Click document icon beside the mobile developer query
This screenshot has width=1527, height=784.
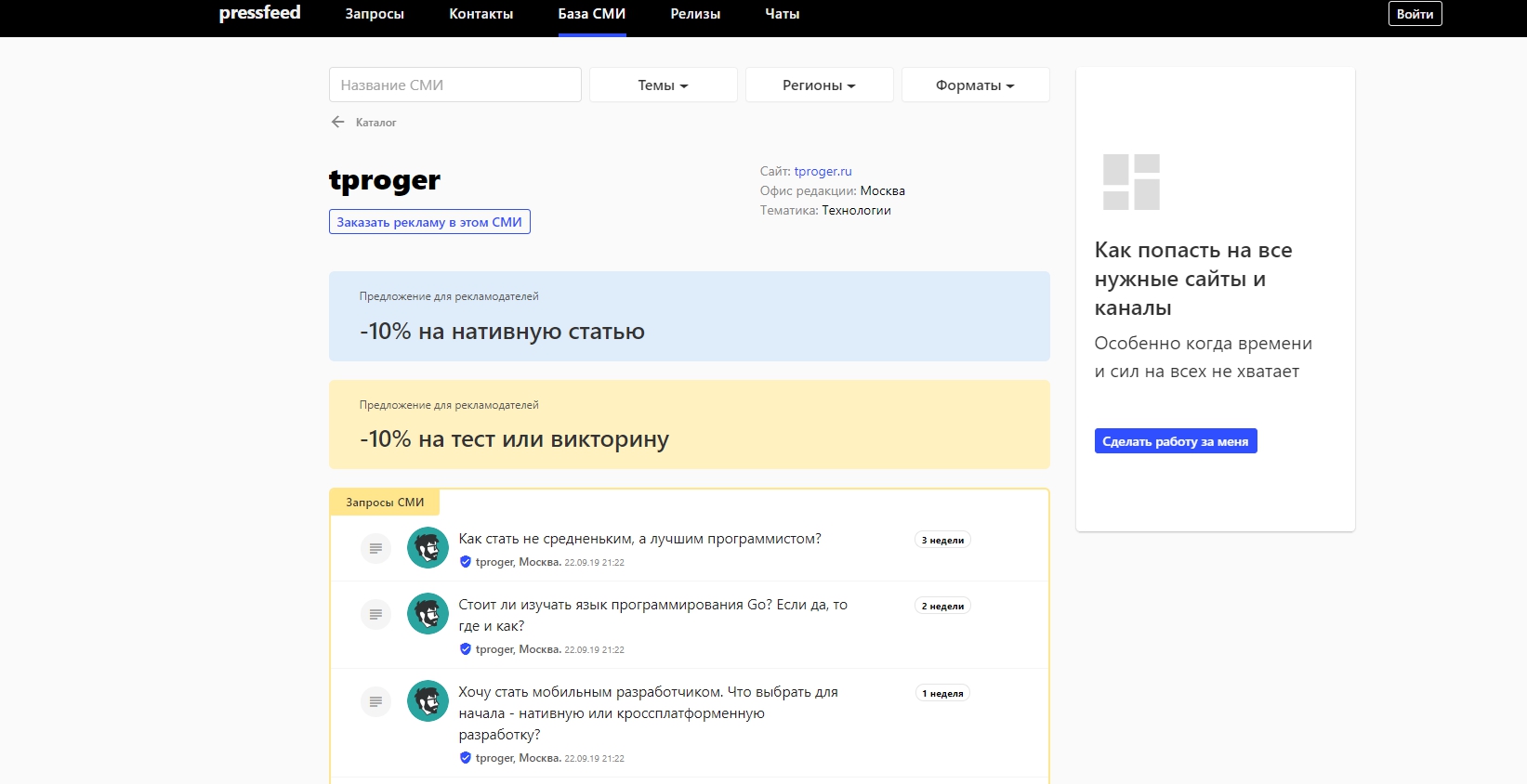tap(375, 701)
